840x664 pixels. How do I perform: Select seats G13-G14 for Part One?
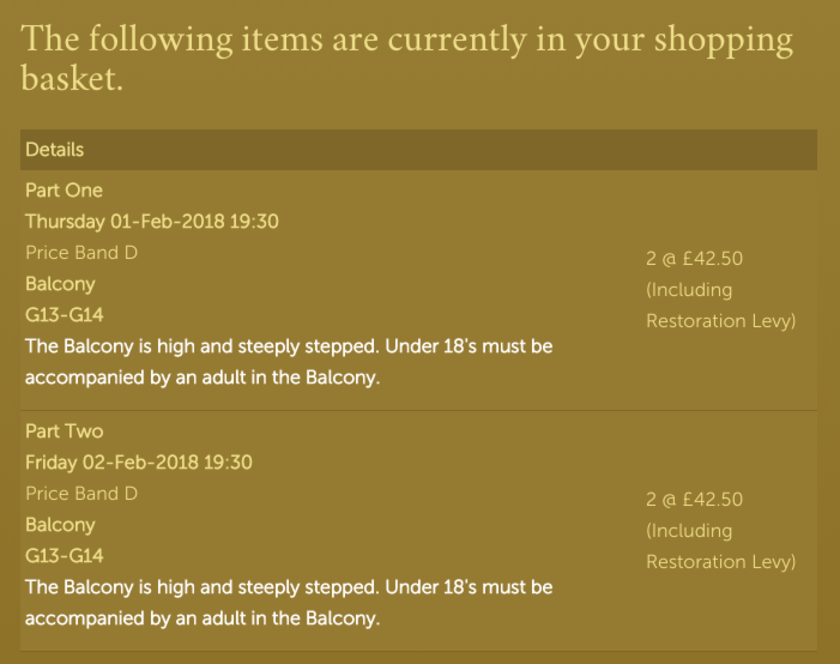pyautogui.click(x=64, y=315)
